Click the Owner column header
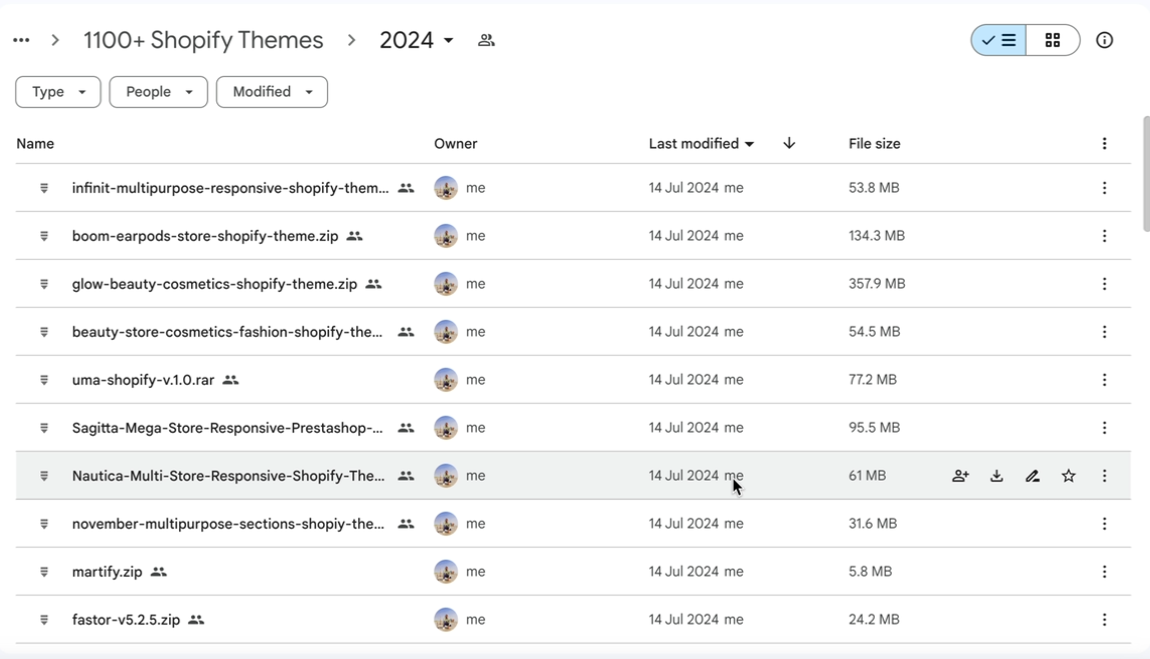Image resolution: width=1150 pixels, height=659 pixels. pos(455,144)
